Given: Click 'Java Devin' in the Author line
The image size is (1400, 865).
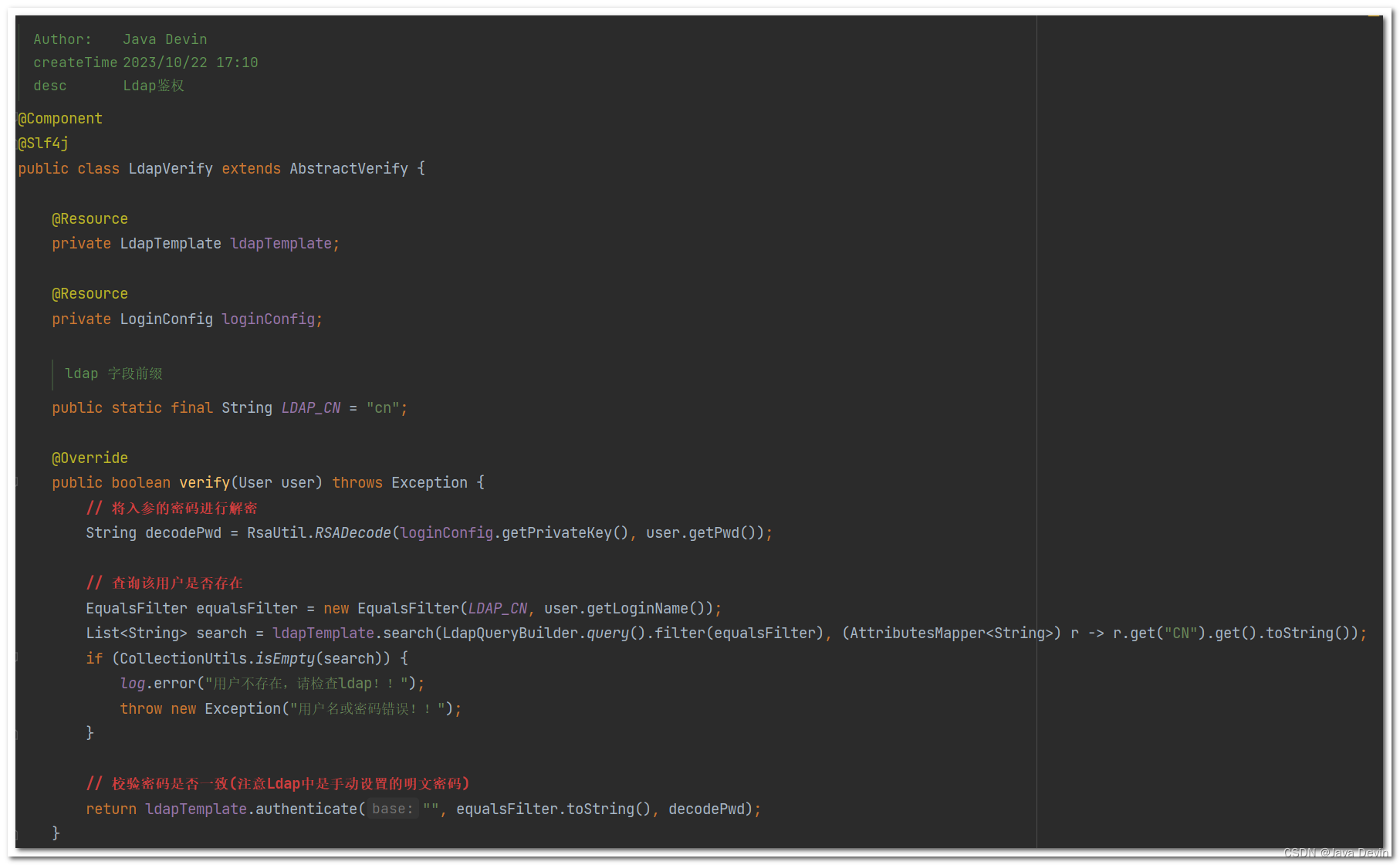Looking at the screenshot, I should pyautogui.click(x=164, y=39).
